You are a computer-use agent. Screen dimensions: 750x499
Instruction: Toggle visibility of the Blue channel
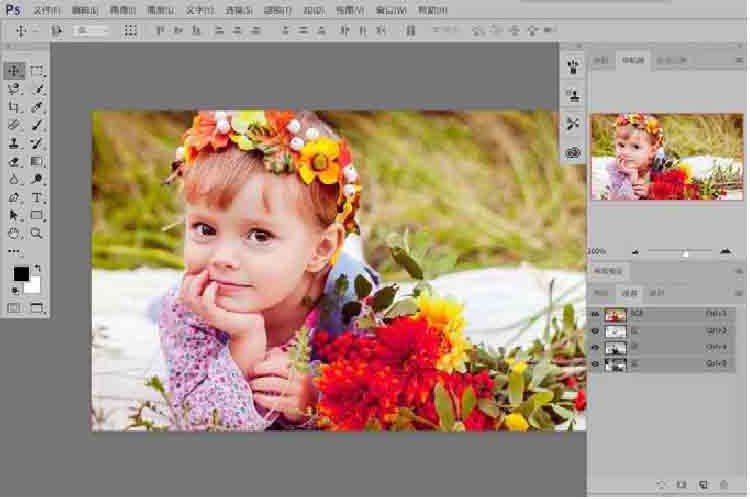[x=595, y=365]
